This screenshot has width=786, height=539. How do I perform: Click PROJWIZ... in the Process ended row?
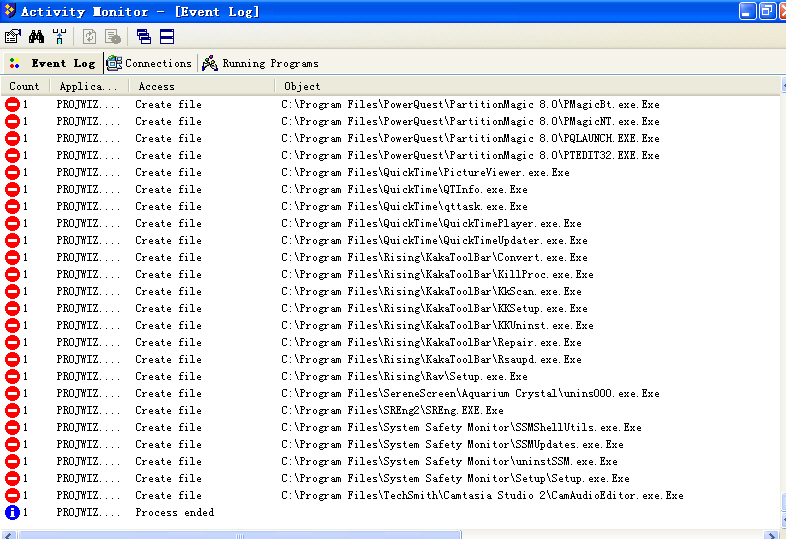(88, 512)
